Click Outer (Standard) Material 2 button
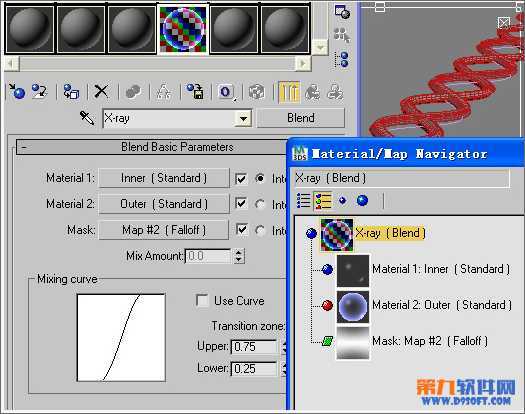Viewport: 525px width, 414px height. [x=164, y=204]
